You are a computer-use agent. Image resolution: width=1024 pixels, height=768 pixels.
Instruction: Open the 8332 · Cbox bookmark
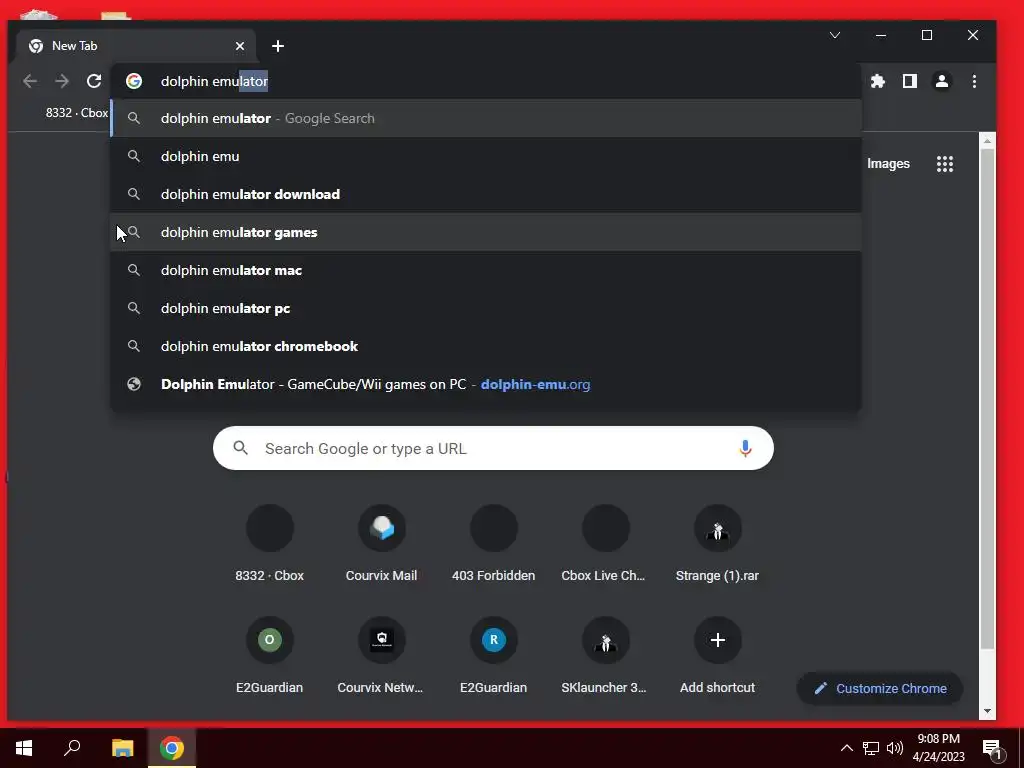tap(76, 112)
